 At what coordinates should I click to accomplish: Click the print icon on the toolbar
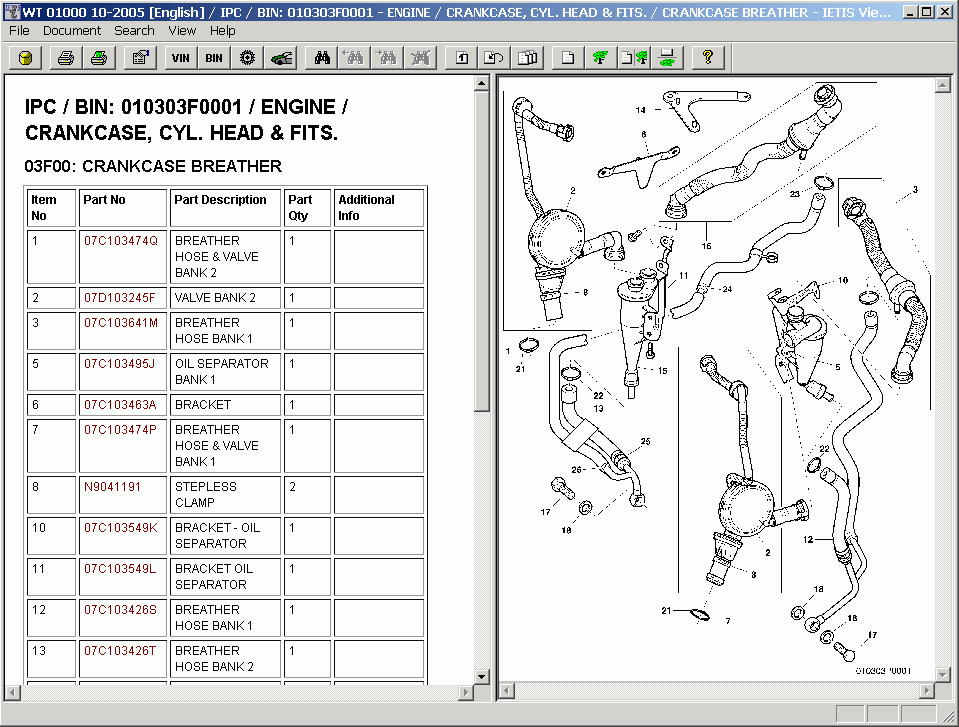coord(65,57)
